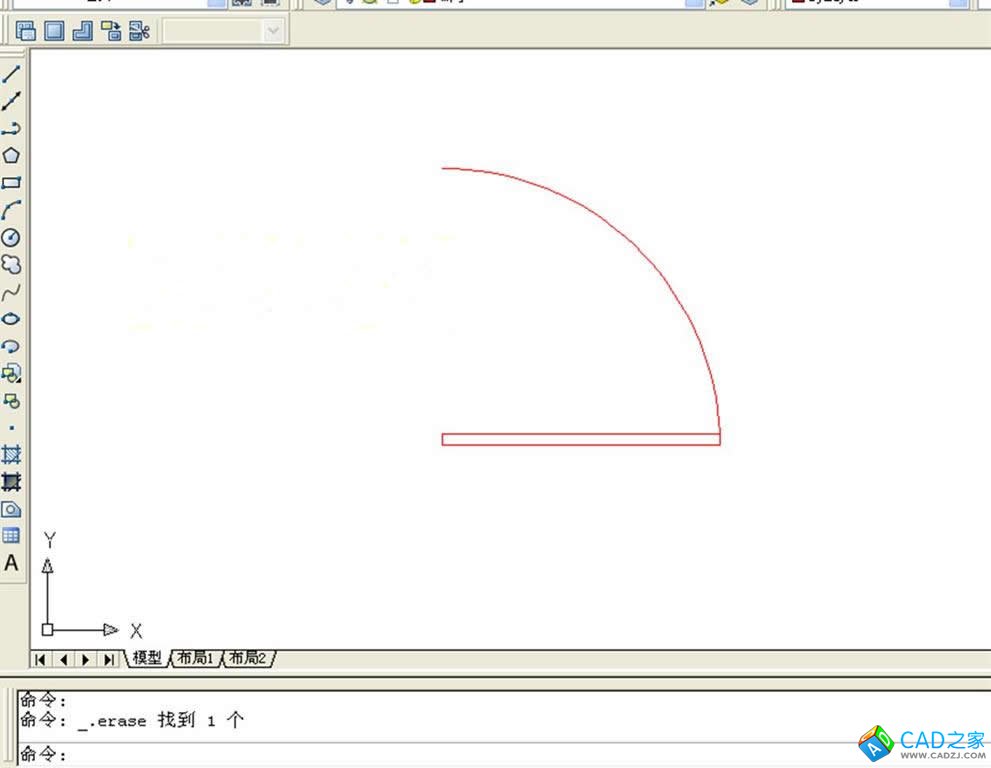
Task: Pick the Polygon tool
Action: [x=11, y=156]
